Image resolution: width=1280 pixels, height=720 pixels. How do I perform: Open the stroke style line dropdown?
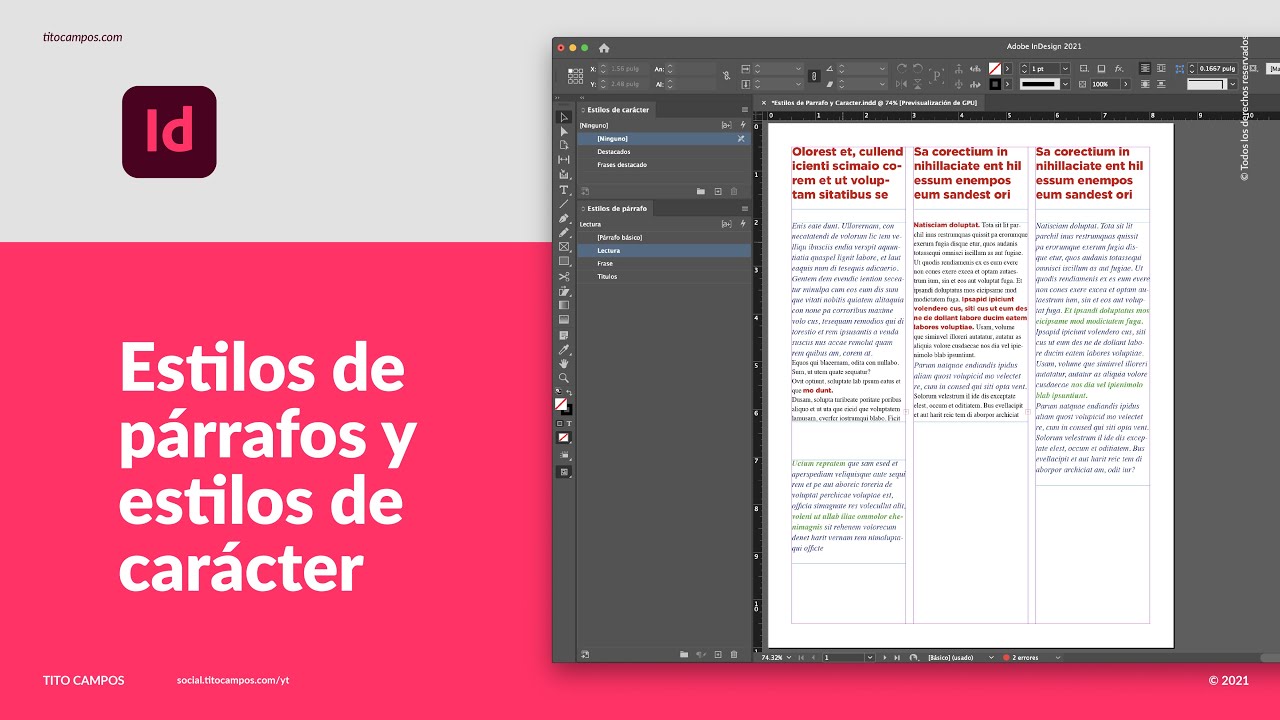[x=1066, y=84]
